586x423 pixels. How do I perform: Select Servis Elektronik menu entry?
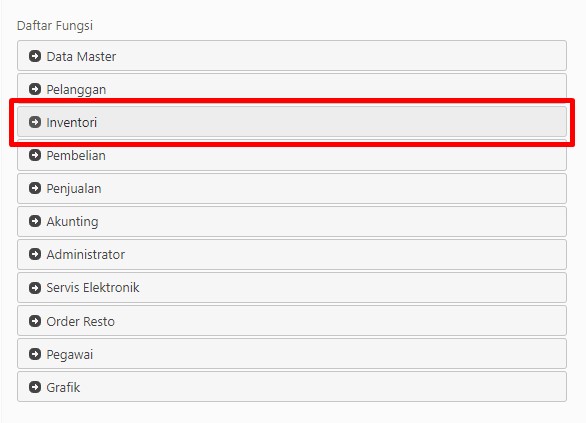292,287
